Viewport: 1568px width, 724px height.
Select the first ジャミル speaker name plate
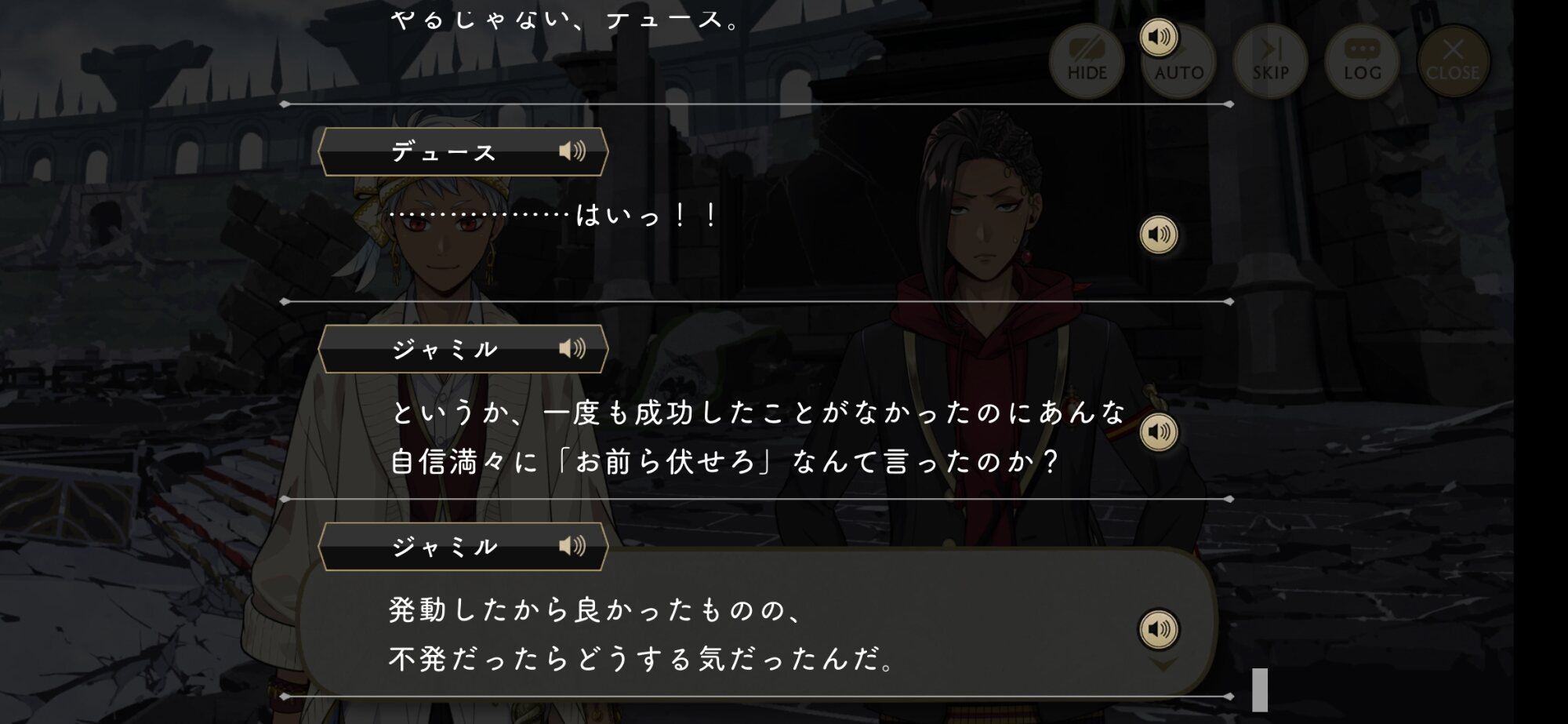[463, 349]
